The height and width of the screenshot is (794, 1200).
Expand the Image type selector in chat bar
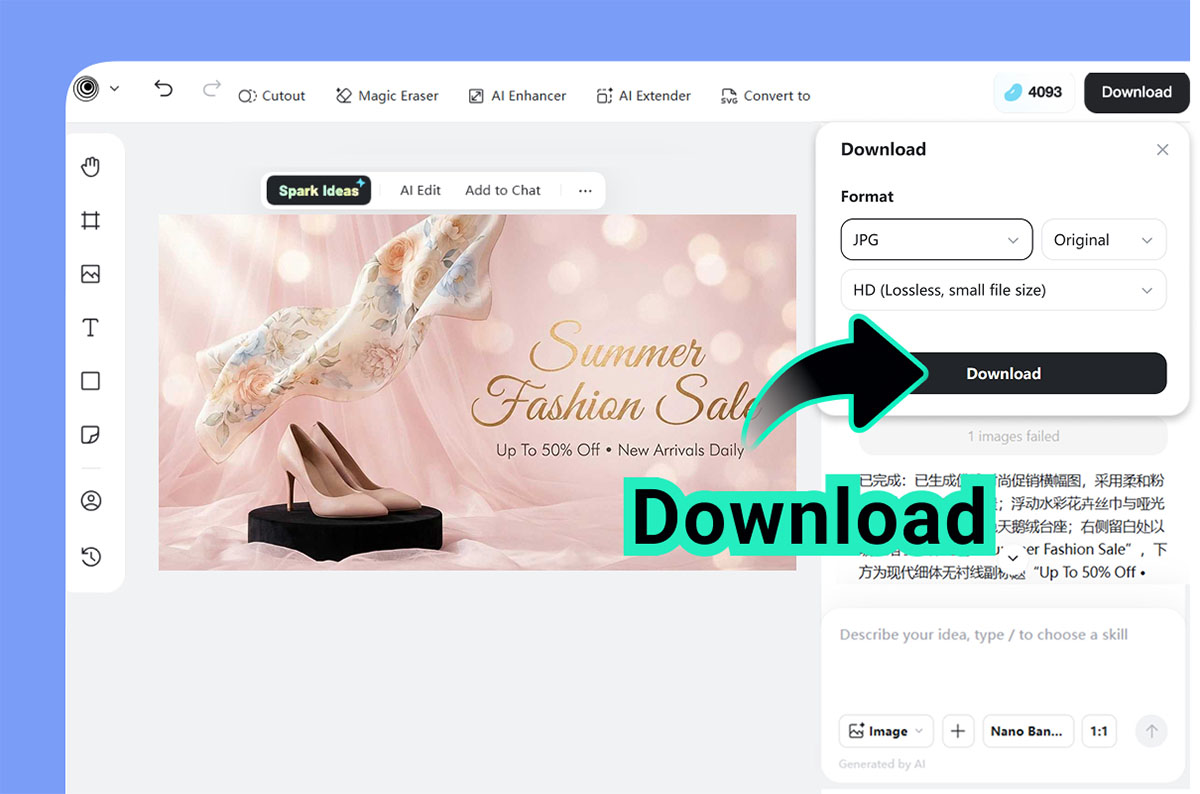coord(886,731)
